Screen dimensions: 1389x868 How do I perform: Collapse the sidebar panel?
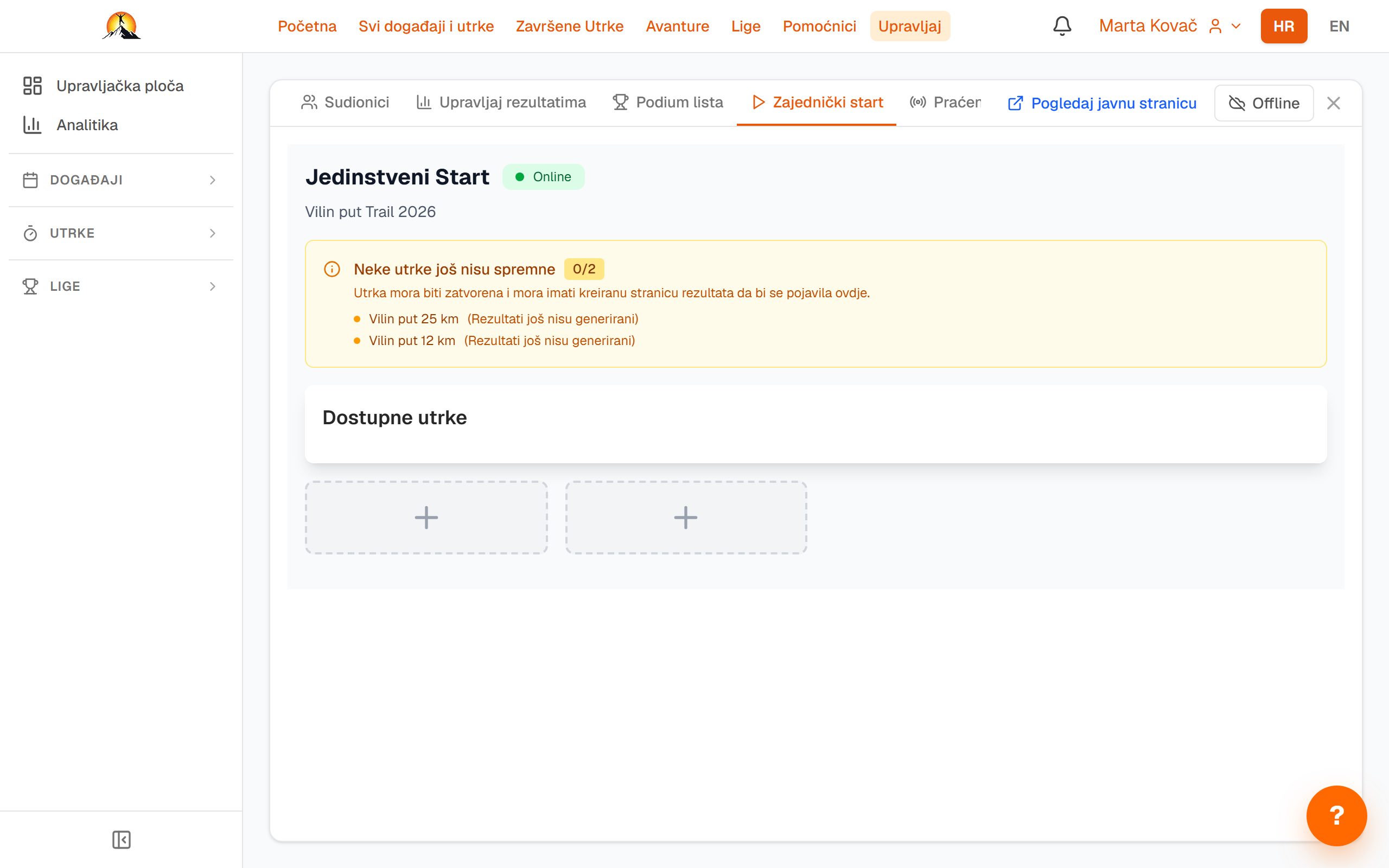121,839
